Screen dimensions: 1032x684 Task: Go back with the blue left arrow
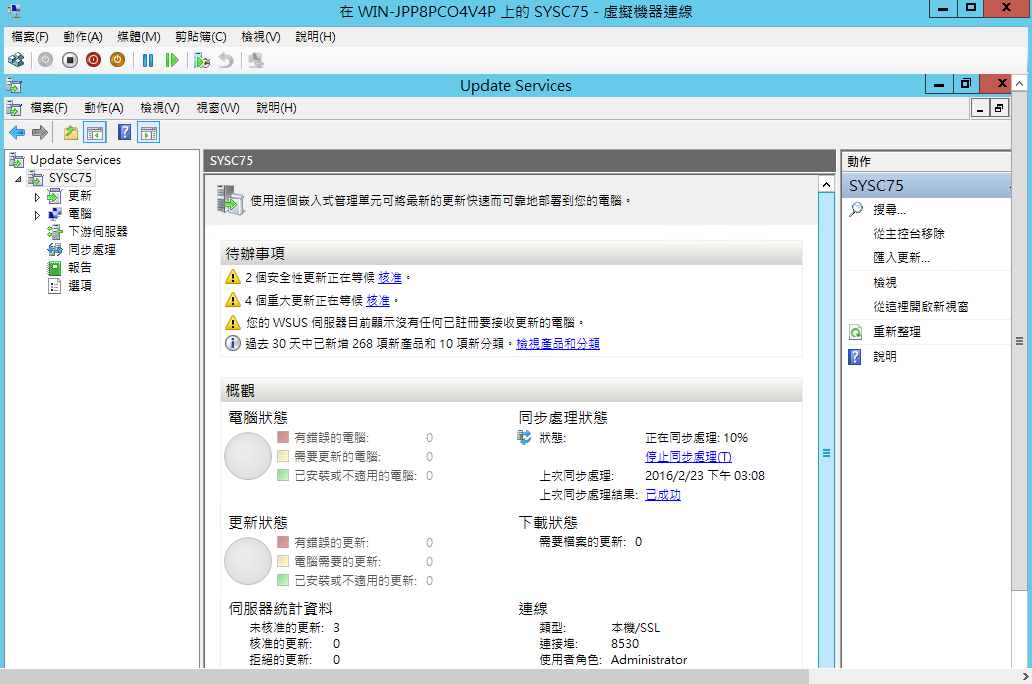tap(17, 133)
